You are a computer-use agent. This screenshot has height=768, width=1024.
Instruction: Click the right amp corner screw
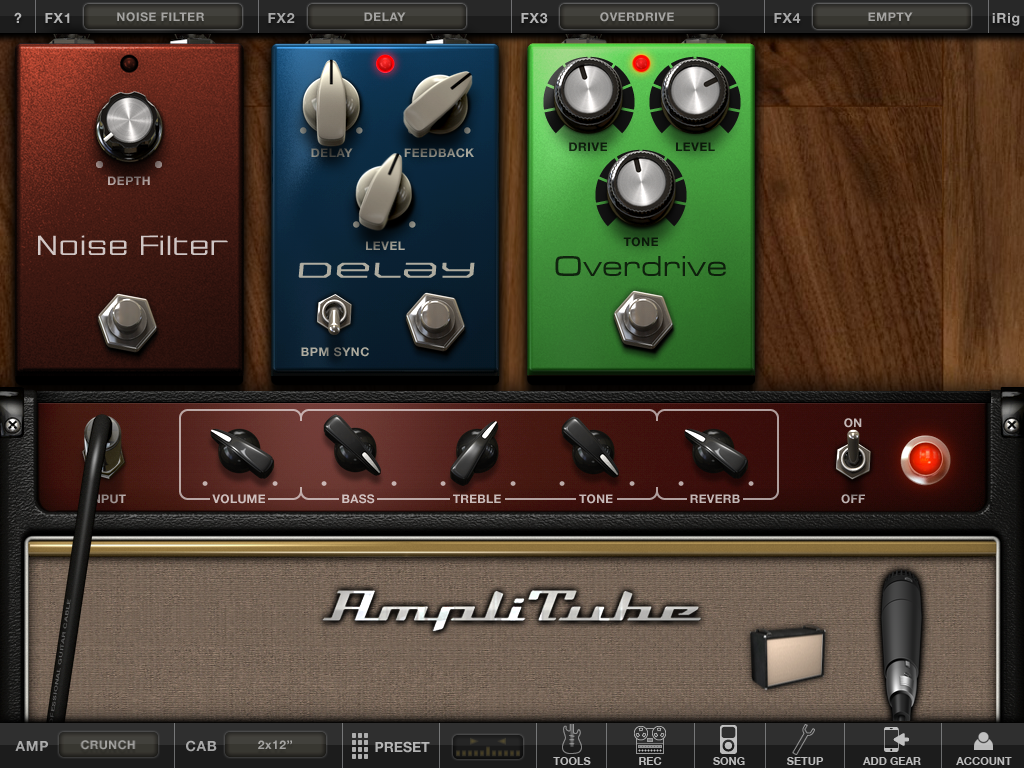click(x=1012, y=426)
